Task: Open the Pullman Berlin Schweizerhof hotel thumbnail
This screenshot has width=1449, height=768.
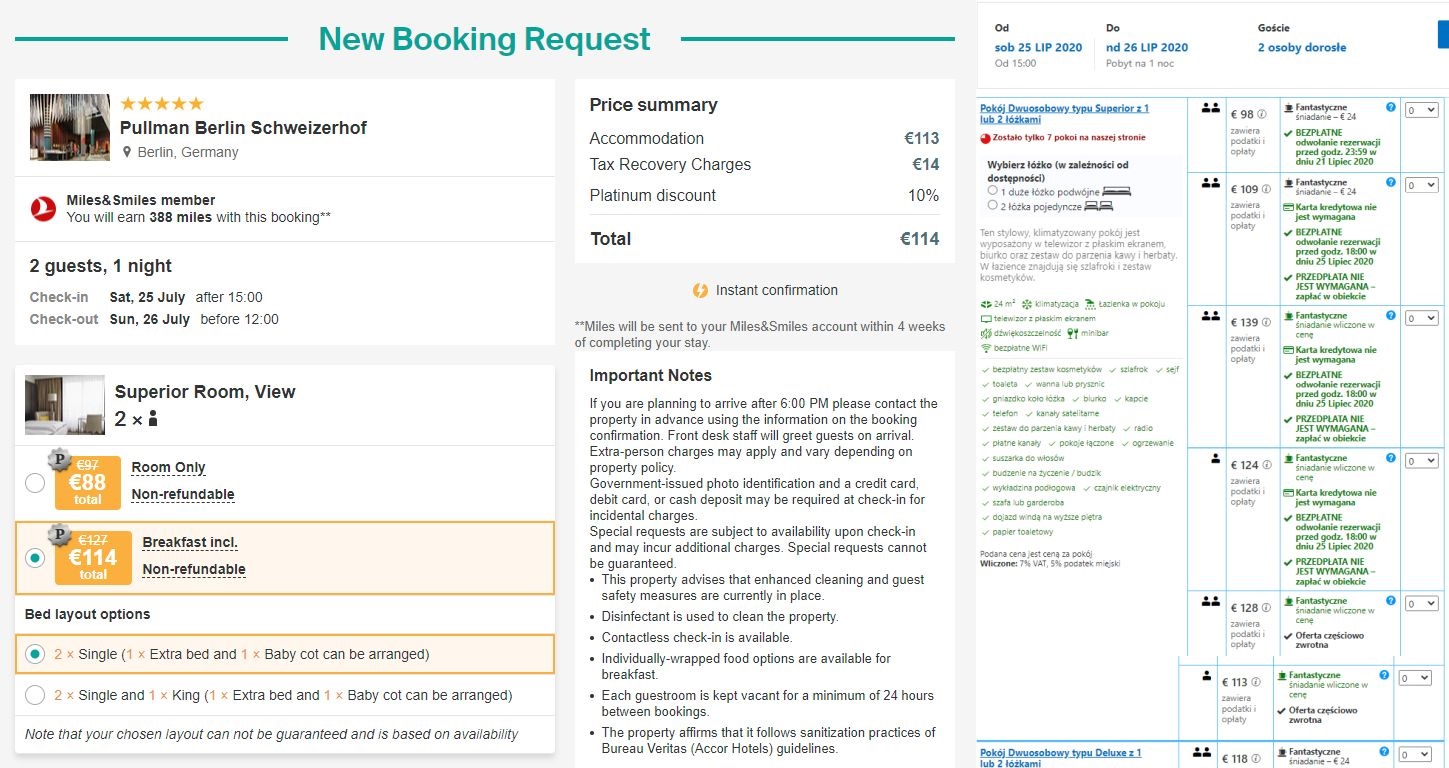Action: point(70,128)
